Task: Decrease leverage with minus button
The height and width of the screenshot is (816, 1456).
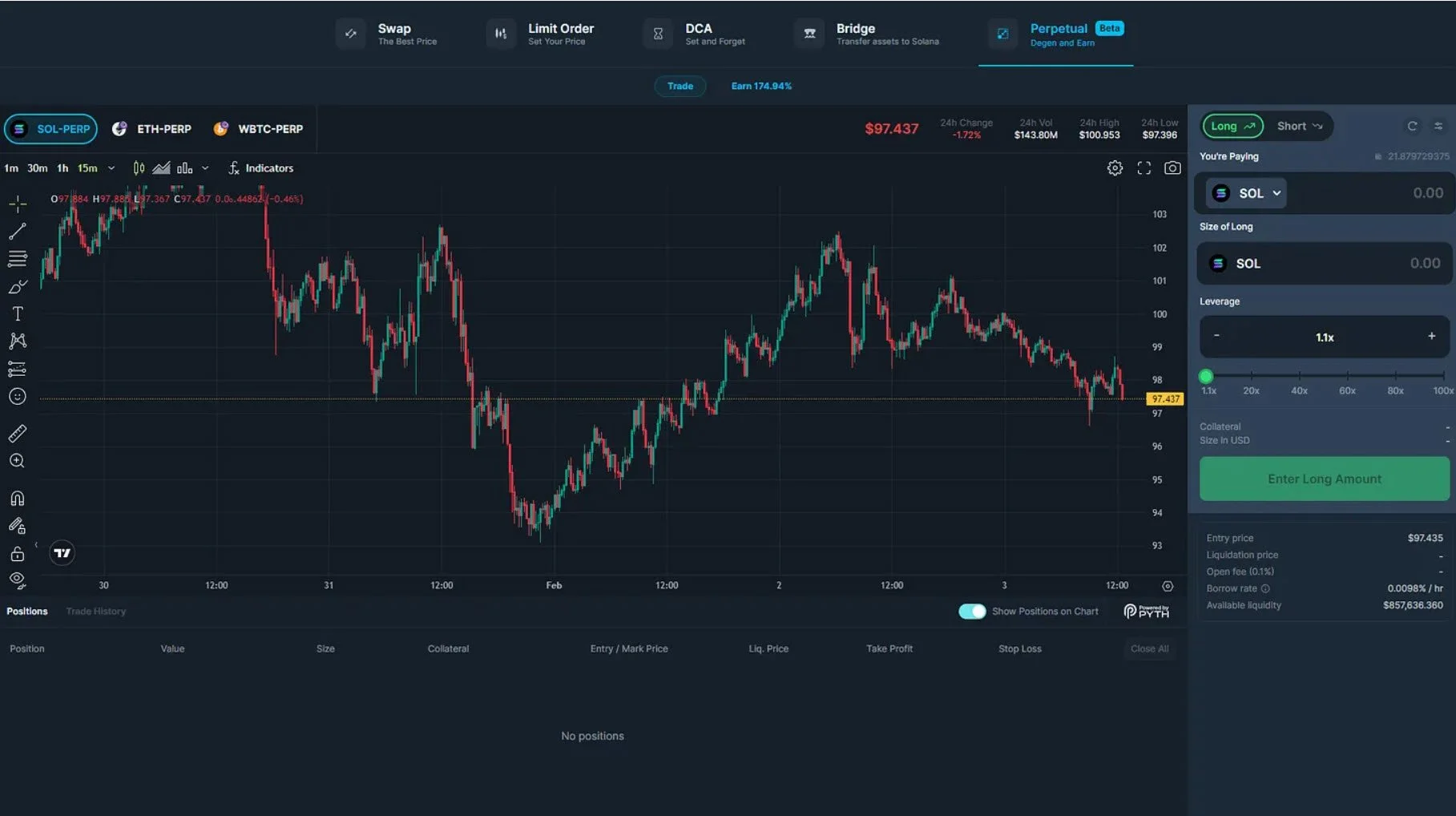Action: (x=1216, y=336)
